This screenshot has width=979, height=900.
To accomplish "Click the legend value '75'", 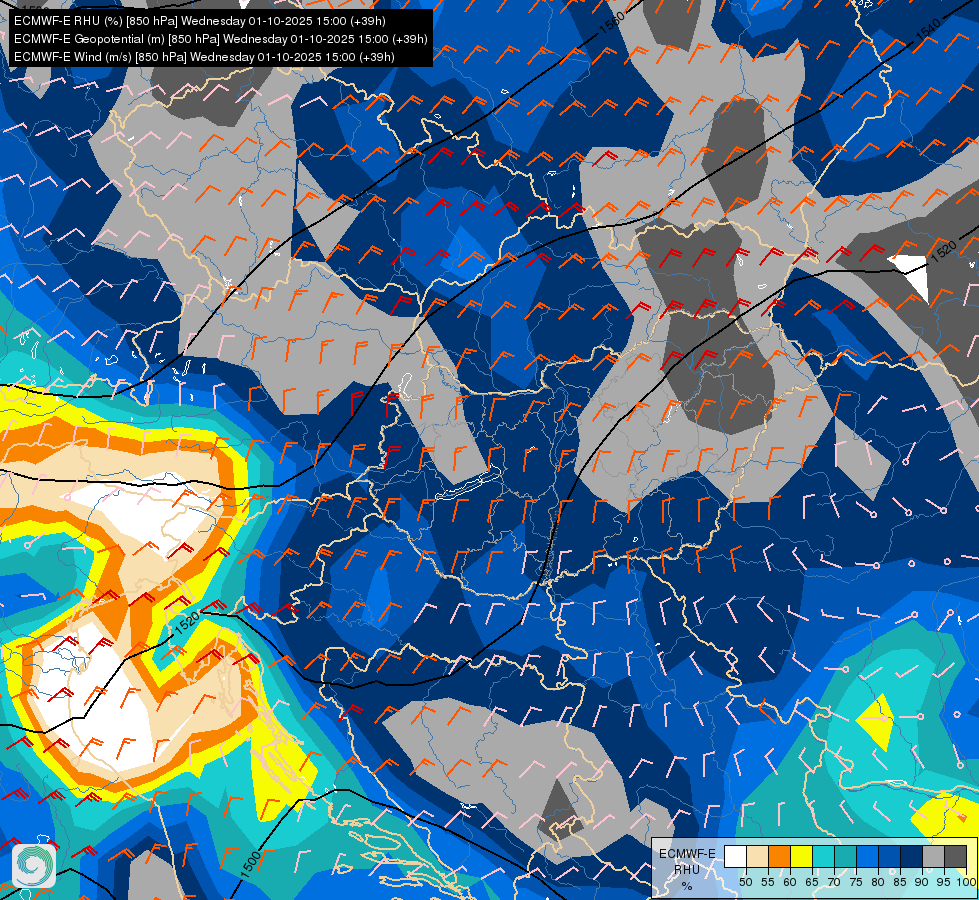I will point(857,882).
